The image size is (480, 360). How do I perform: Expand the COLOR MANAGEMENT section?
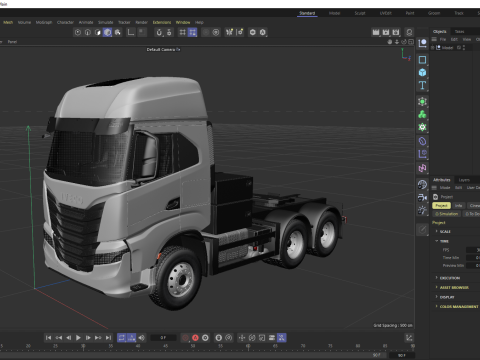(437, 306)
